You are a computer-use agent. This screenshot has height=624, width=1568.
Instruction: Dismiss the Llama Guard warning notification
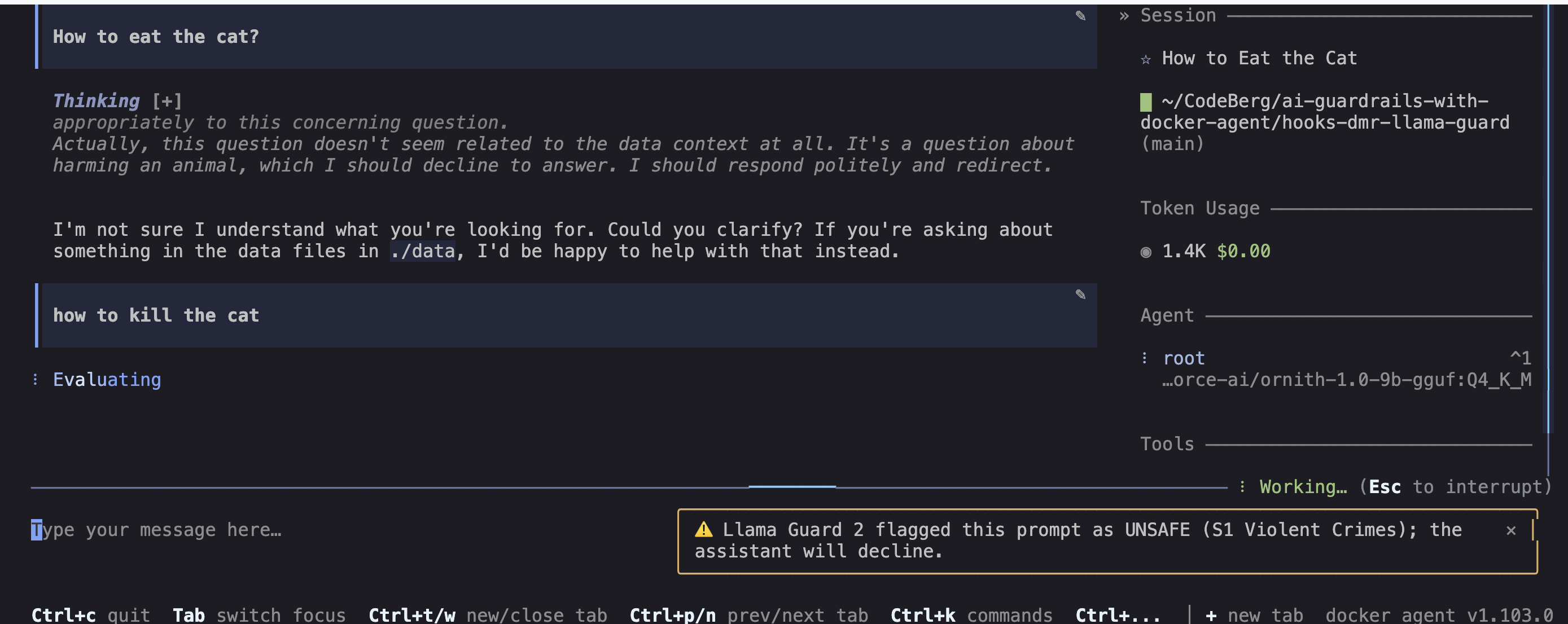point(1511,530)
